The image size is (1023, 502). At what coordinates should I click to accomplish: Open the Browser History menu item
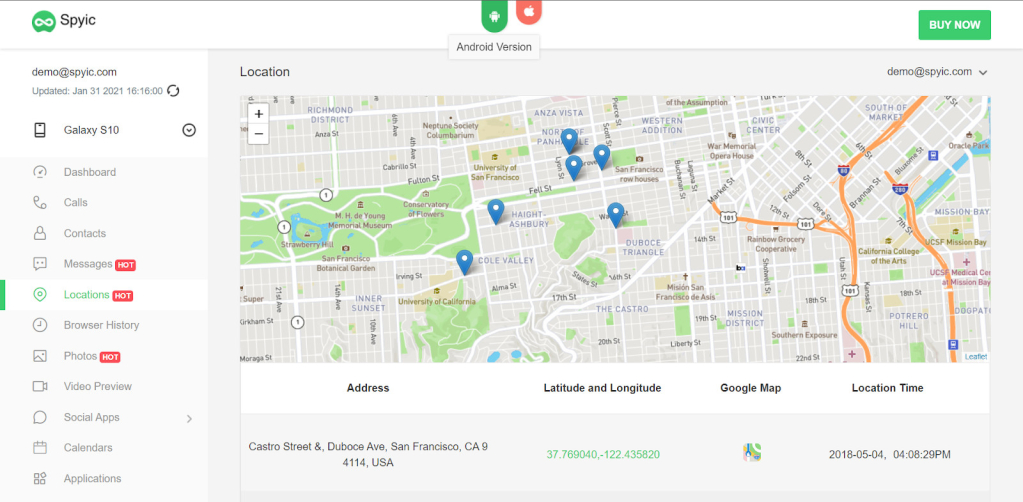point(102,325)
